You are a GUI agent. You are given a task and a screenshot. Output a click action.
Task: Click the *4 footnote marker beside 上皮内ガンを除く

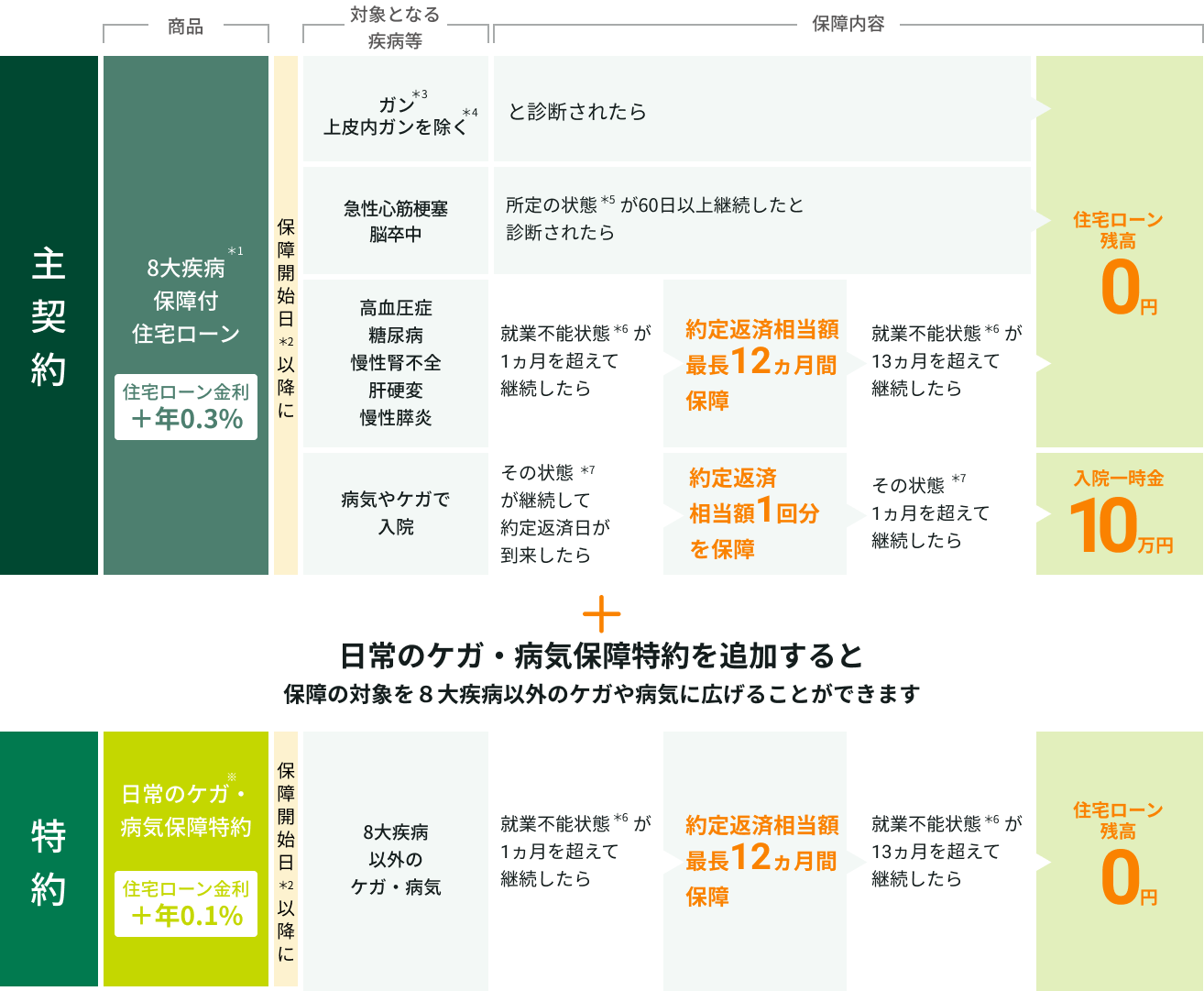[470, 113]
